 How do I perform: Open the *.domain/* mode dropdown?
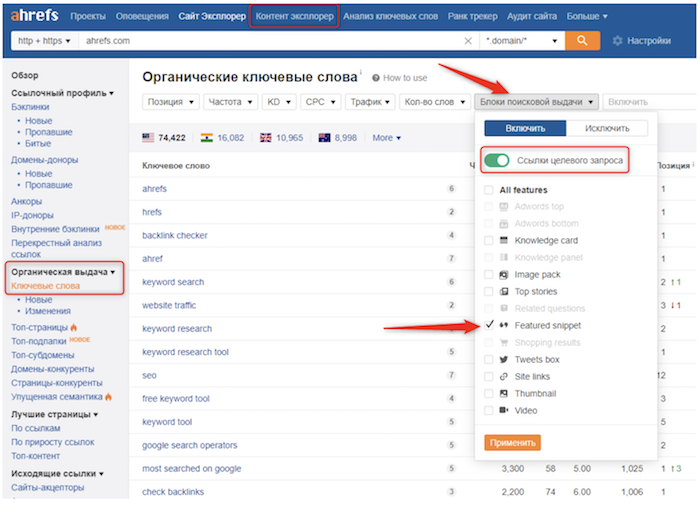click(522, 41)
